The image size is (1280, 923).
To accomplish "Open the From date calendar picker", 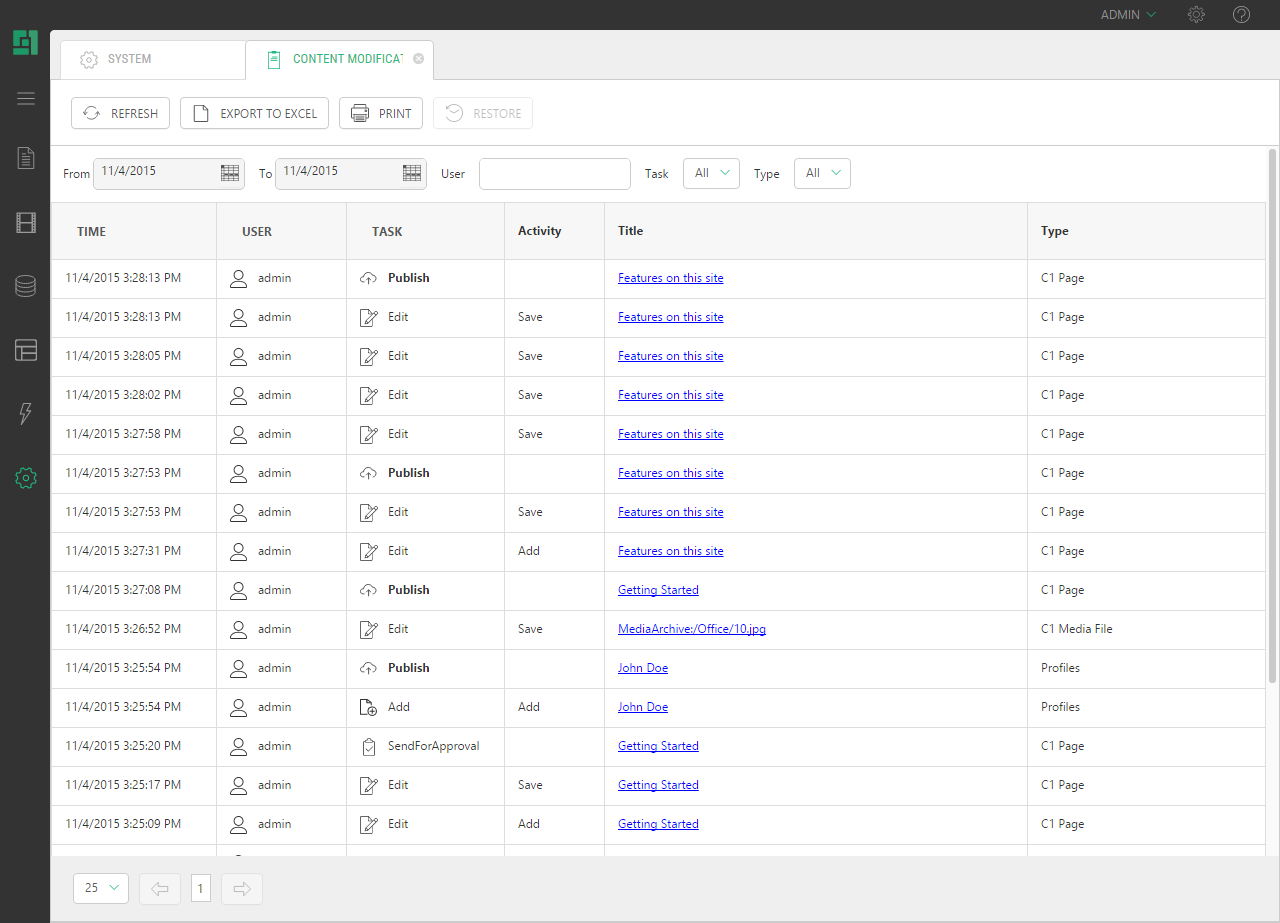I will (x=230, y=173).
